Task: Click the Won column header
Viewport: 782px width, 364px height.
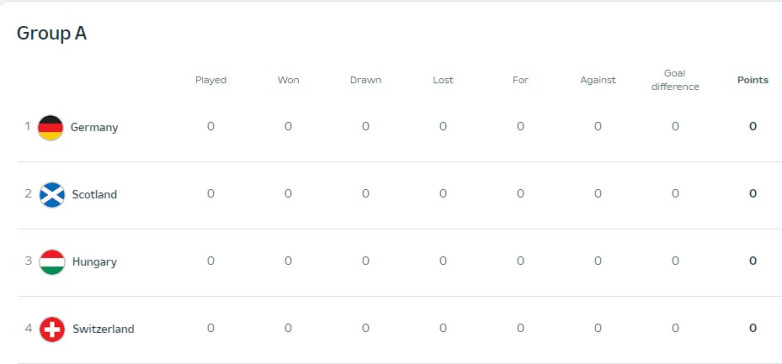Action: coord(288,80)
